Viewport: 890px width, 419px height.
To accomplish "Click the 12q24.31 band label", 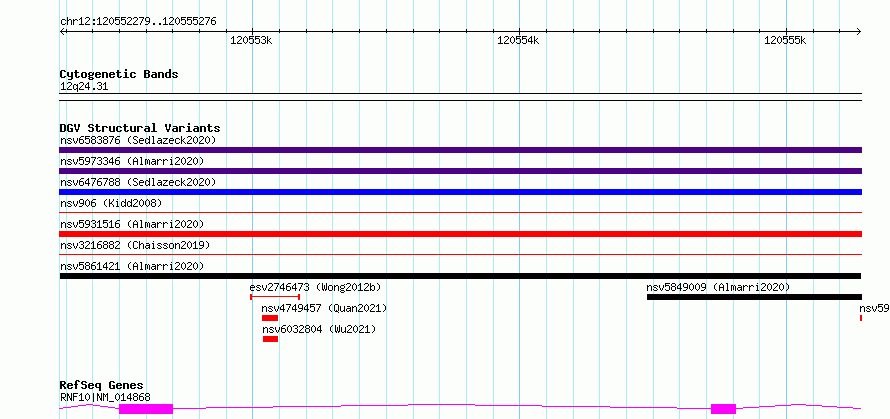I will (83, 87).
